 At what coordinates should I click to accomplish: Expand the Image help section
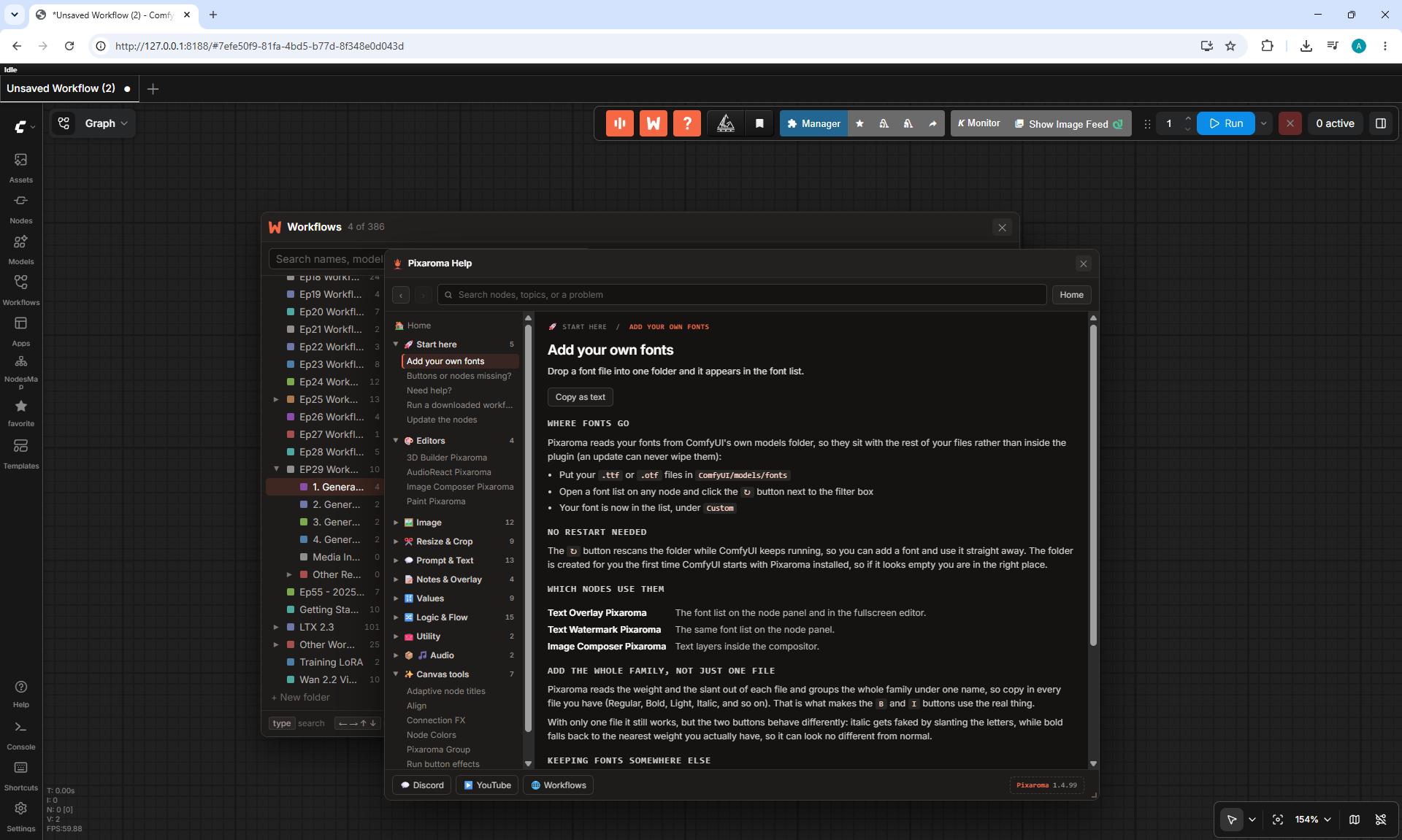coord(396,523)
